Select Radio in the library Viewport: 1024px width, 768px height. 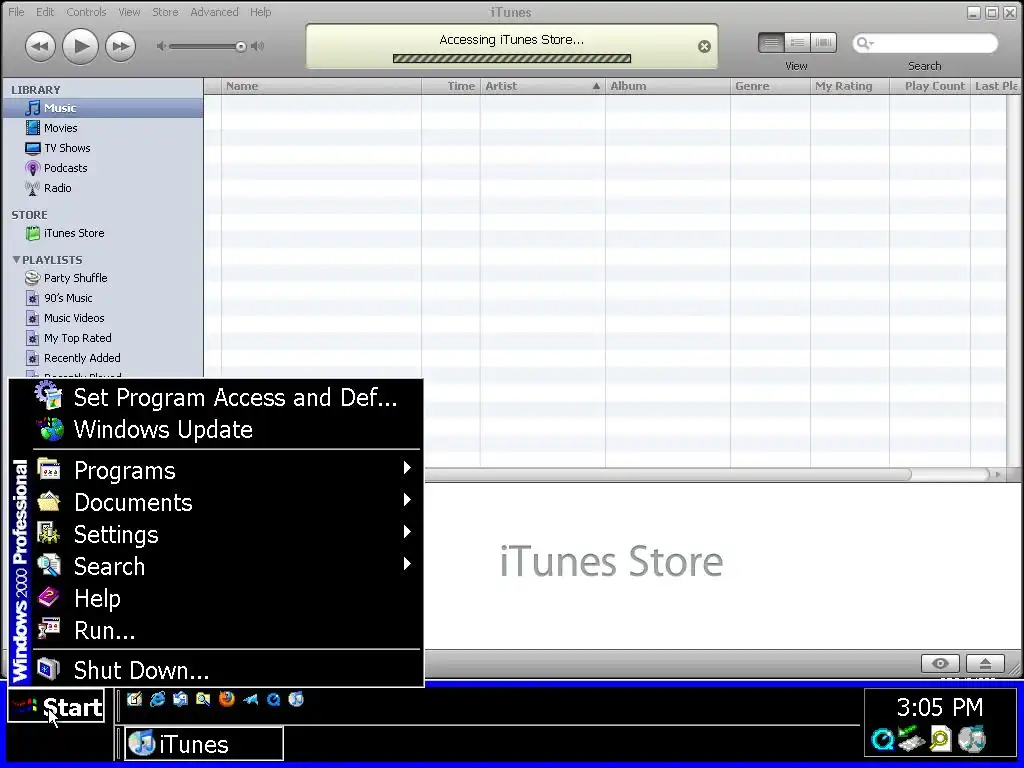pyautogui.click(x=103, y=188)
